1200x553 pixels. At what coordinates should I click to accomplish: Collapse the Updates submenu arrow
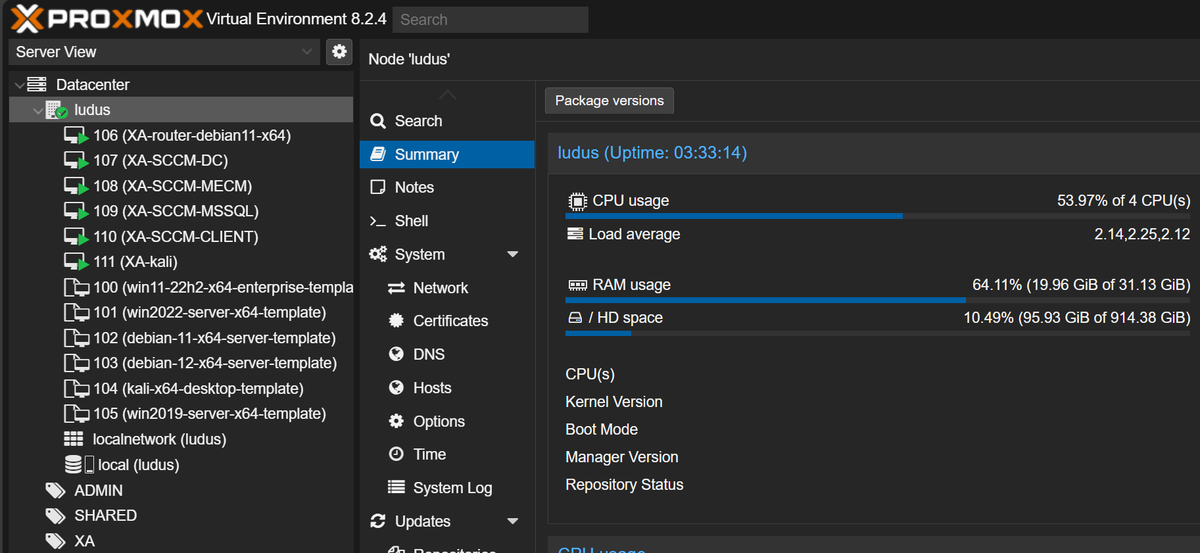(513, 522)
